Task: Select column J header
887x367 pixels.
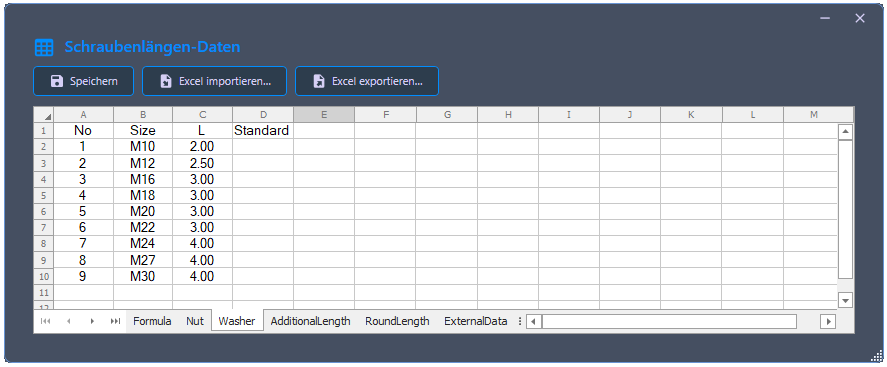Action: coord(630,115)
